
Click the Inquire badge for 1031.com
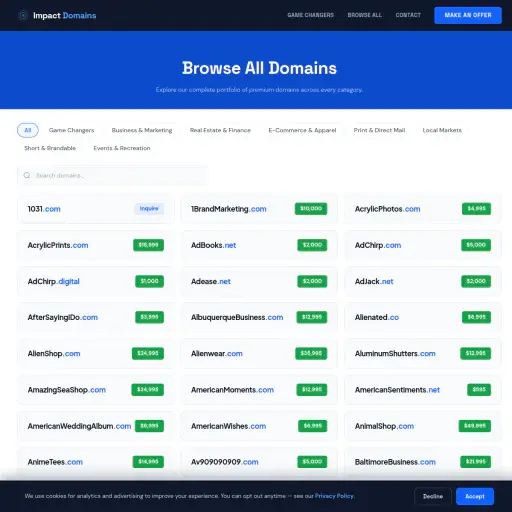pos(149,209)
